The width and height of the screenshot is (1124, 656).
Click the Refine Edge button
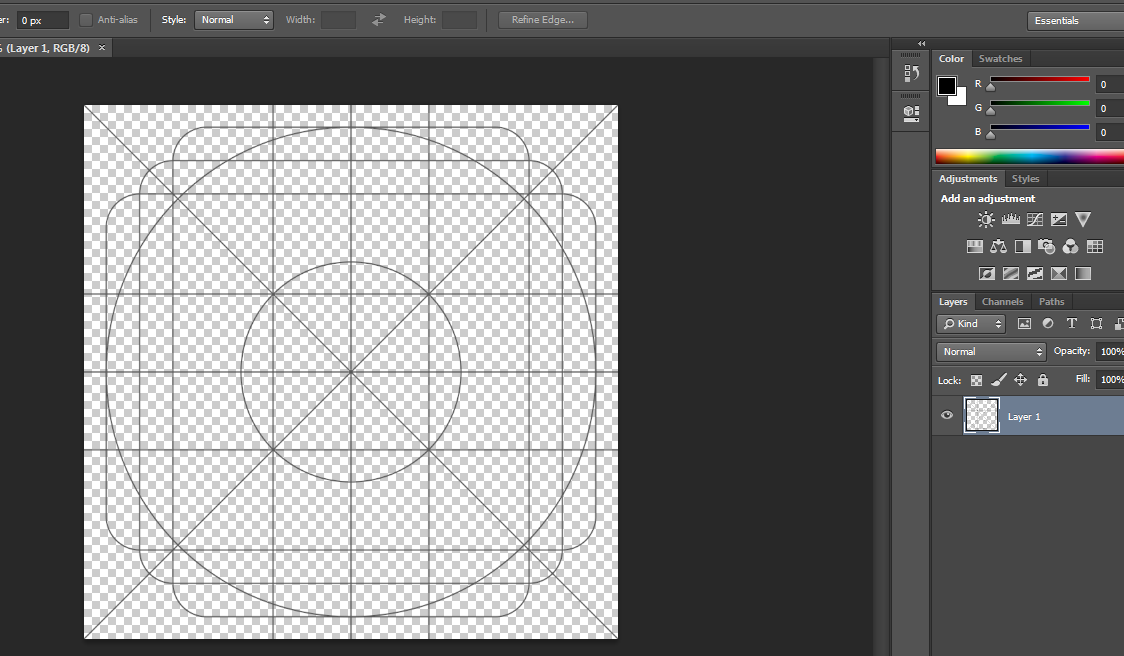[543, 20]
